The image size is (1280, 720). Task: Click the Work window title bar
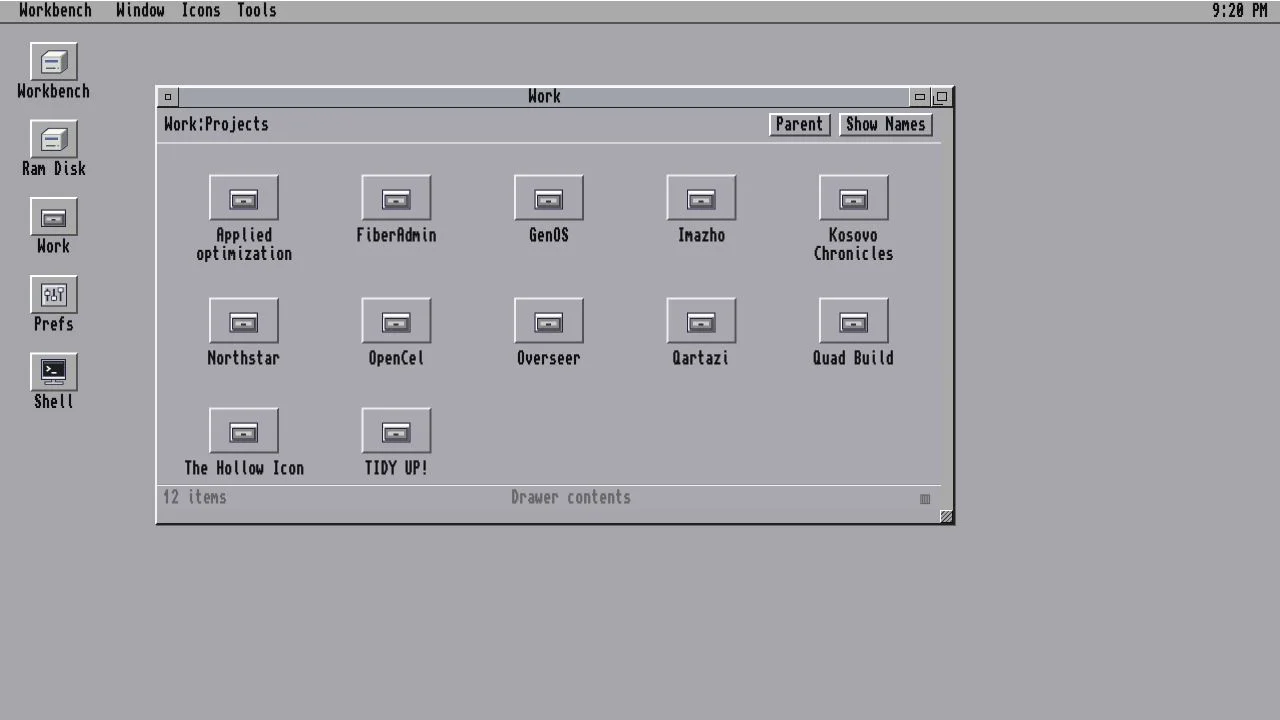click(544, 97)
